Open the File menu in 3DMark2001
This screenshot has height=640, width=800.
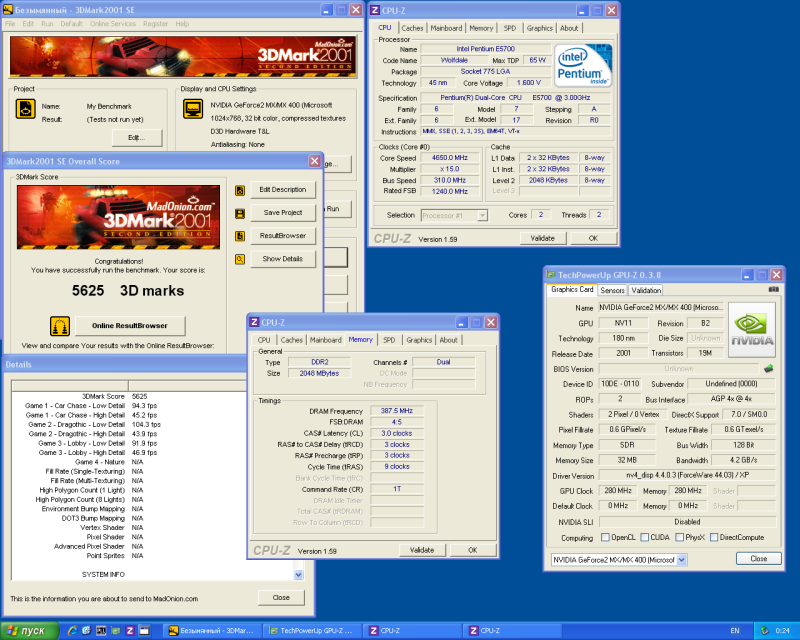coord(10,24)
